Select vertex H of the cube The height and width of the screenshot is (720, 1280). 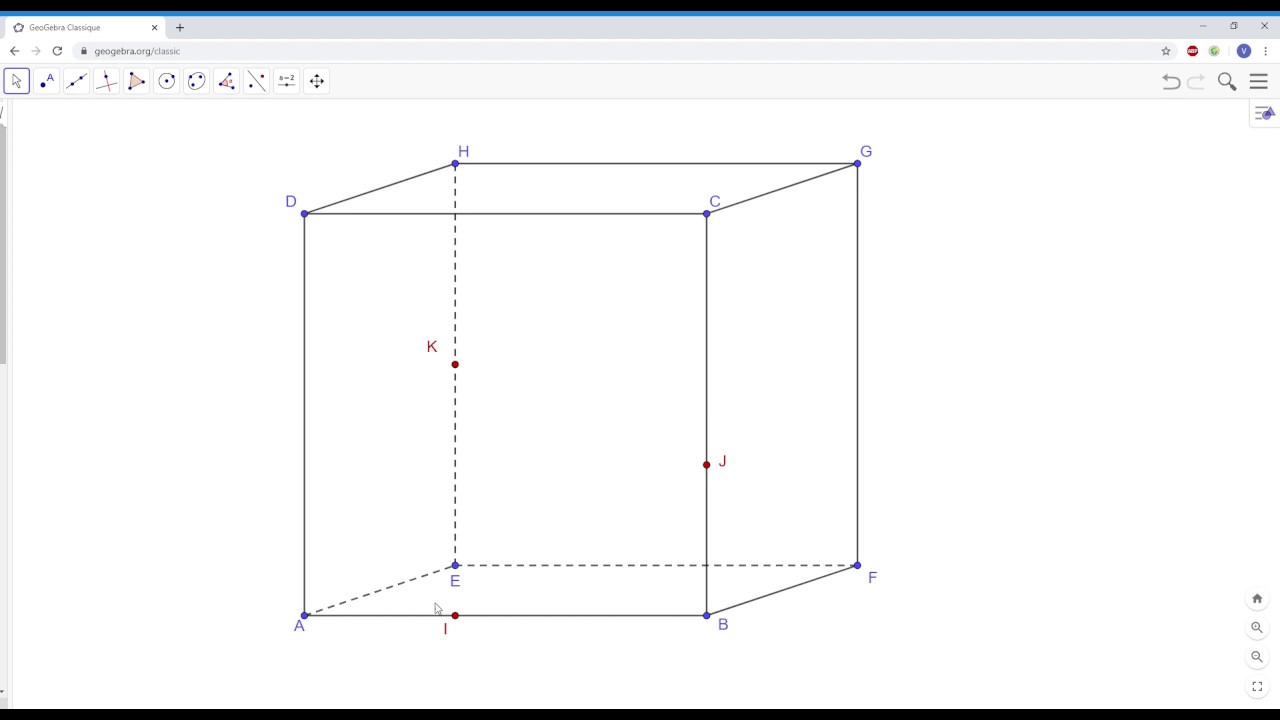(455, 163)
